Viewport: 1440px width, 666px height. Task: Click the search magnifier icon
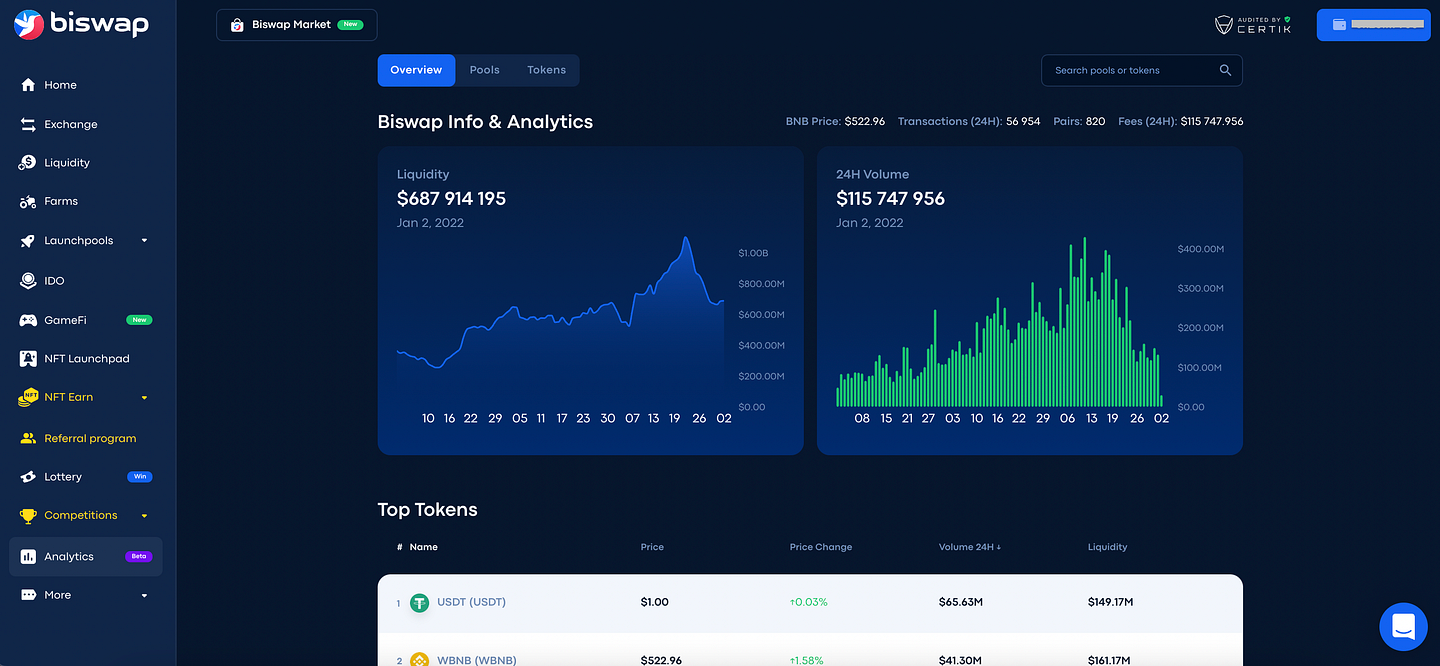pyautogui.click(x=1225, y=70)
